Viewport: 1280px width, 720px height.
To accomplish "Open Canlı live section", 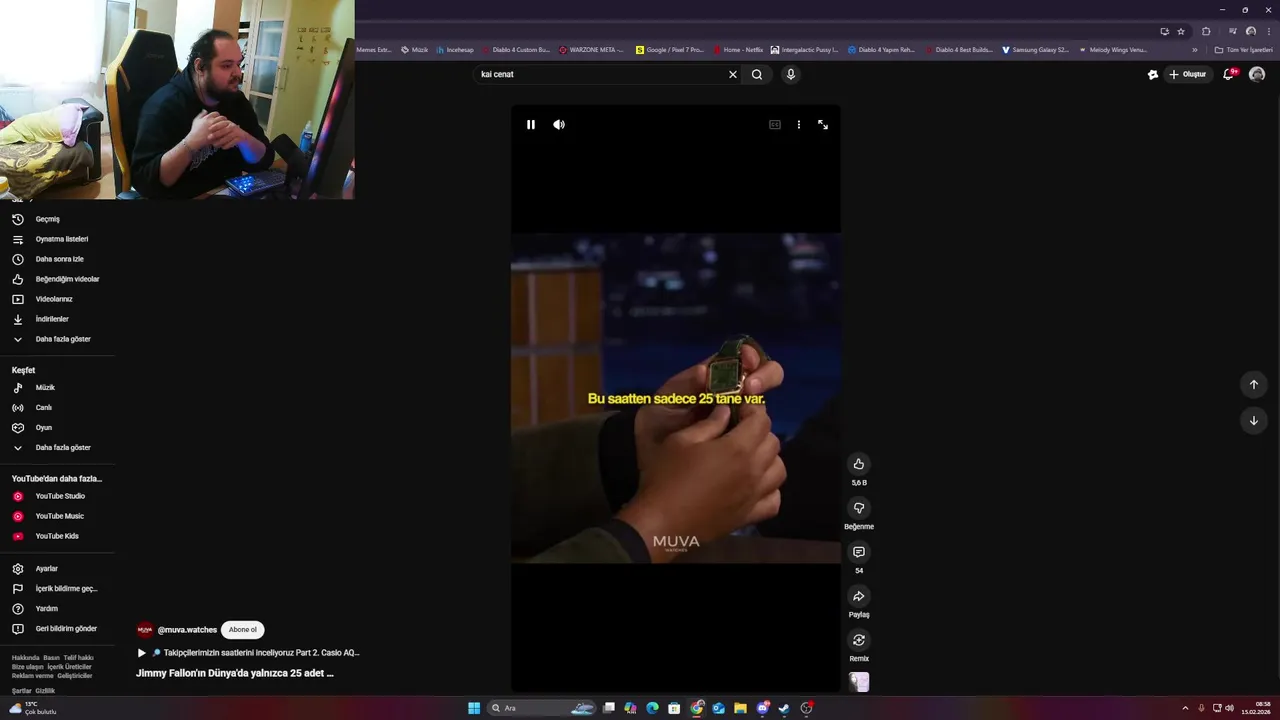I will coord(57,408).
